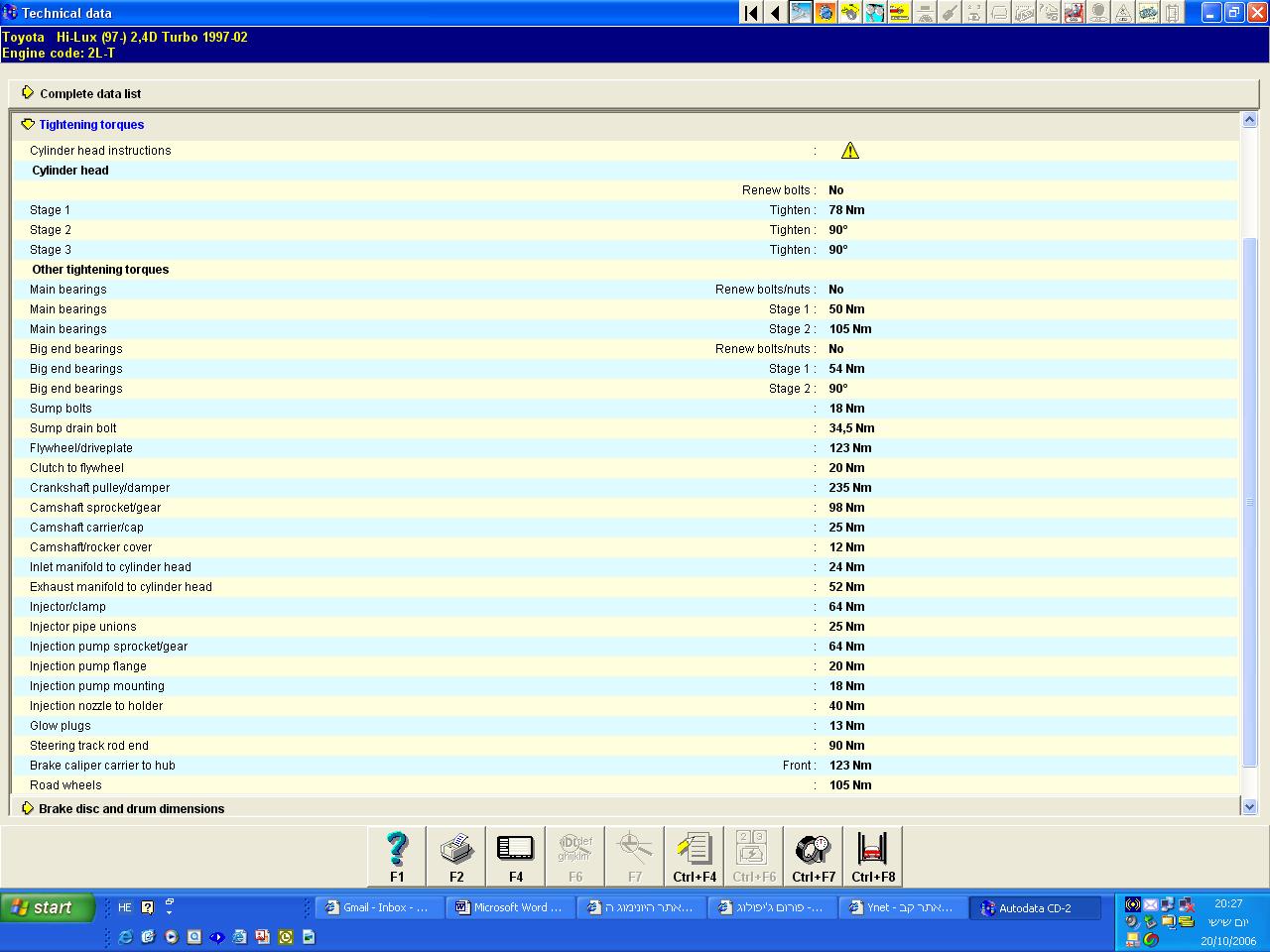Go back with the previous arrow in the top toolbar
Screen dimensions: 1270x952
[x=775, y=13]
